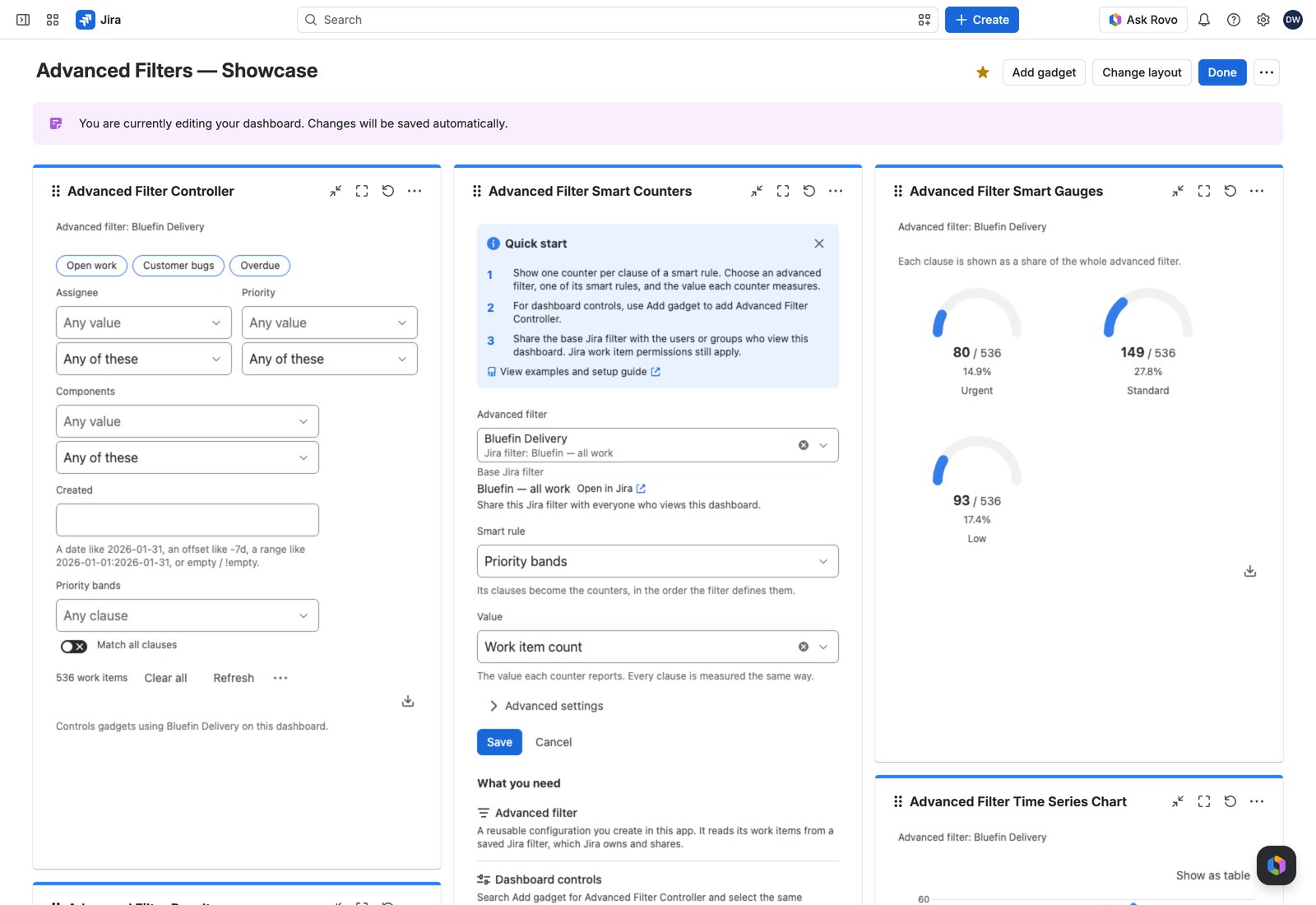Download the Smart Gauges gadget data
The width and height of the screenshot is (1316, 905).
click(1250, 571)
